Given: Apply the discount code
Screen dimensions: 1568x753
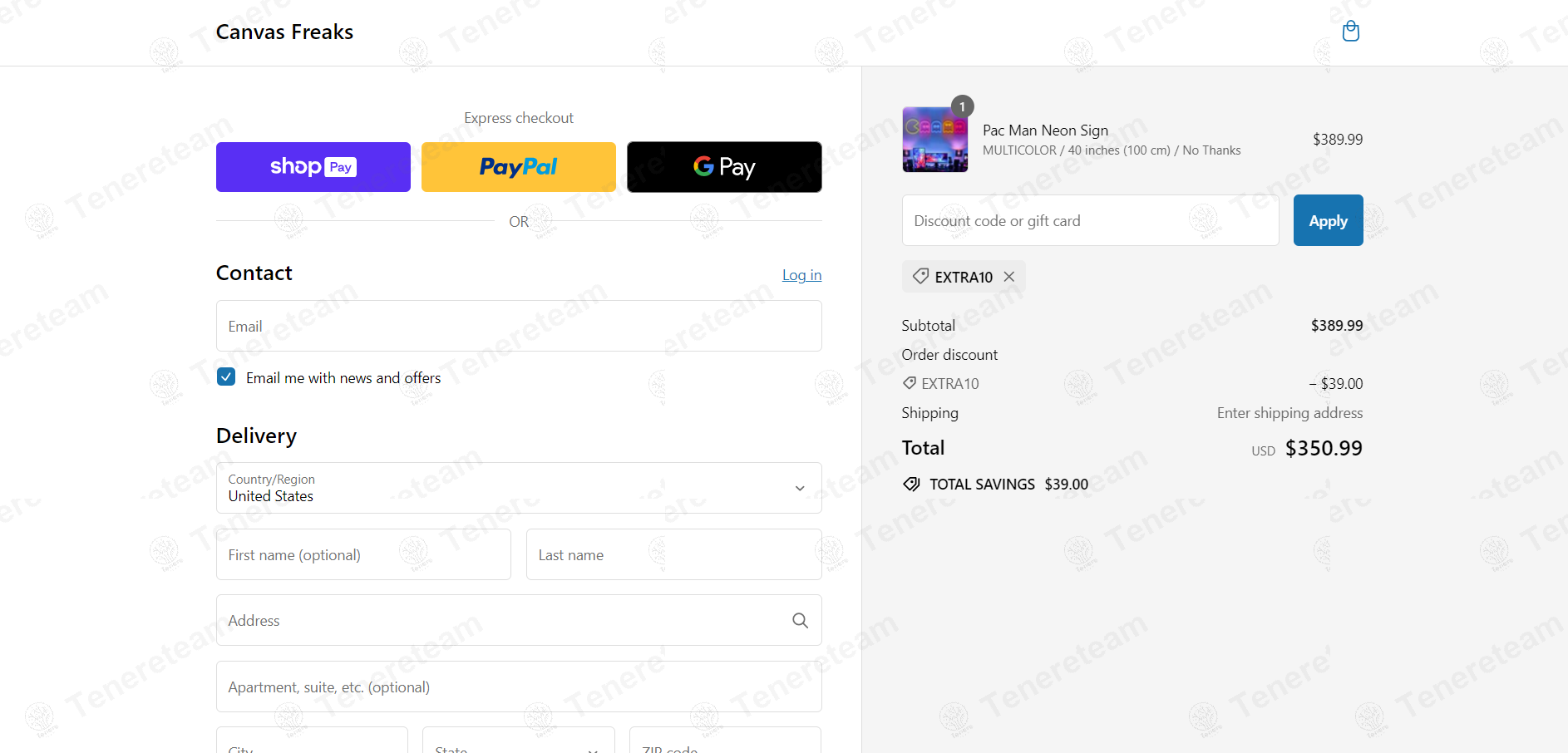Looking at the screenshot, I should (x=1328, y=220).
